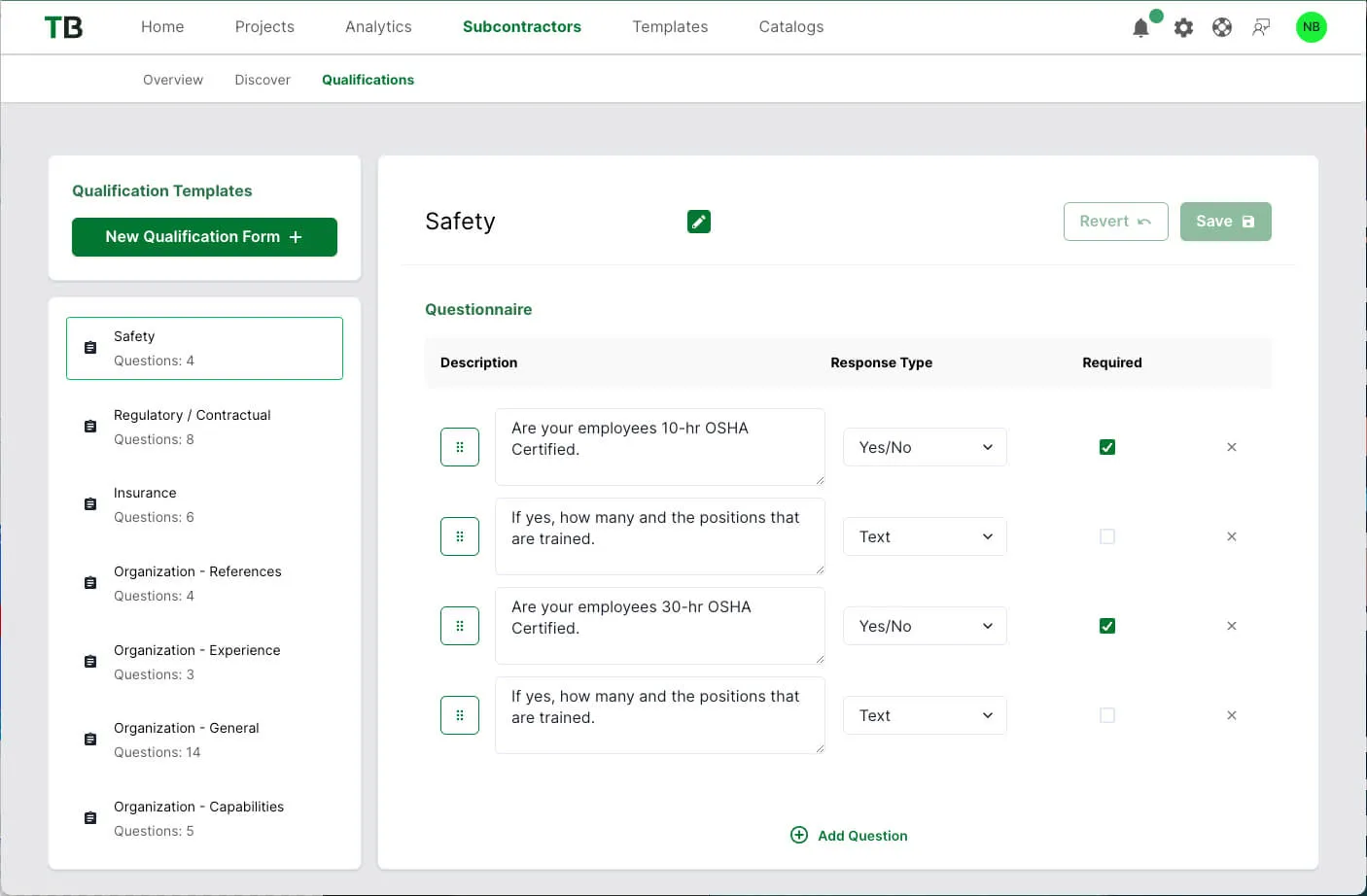Click the New Qualification Form button
Viewport: 1367px width, 896px height.
click(204, 236)
